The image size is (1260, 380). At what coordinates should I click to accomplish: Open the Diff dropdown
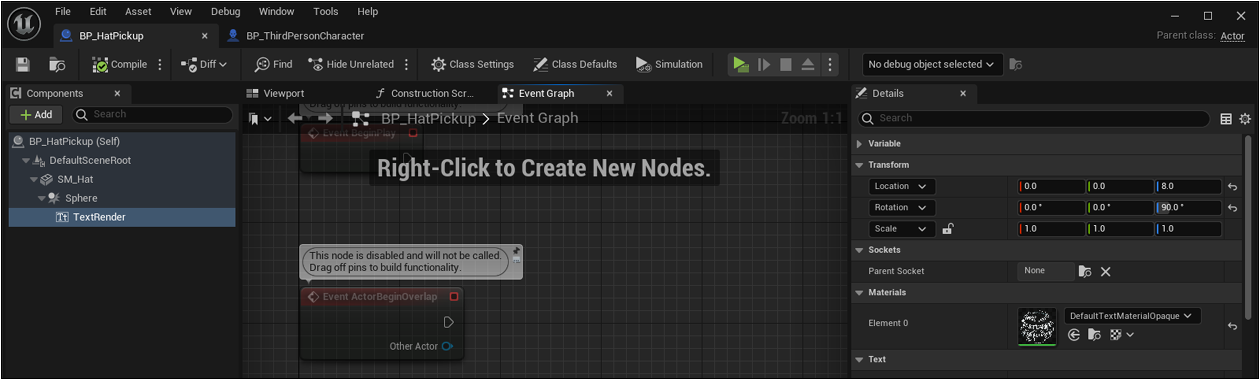click(x=204, y=64)
